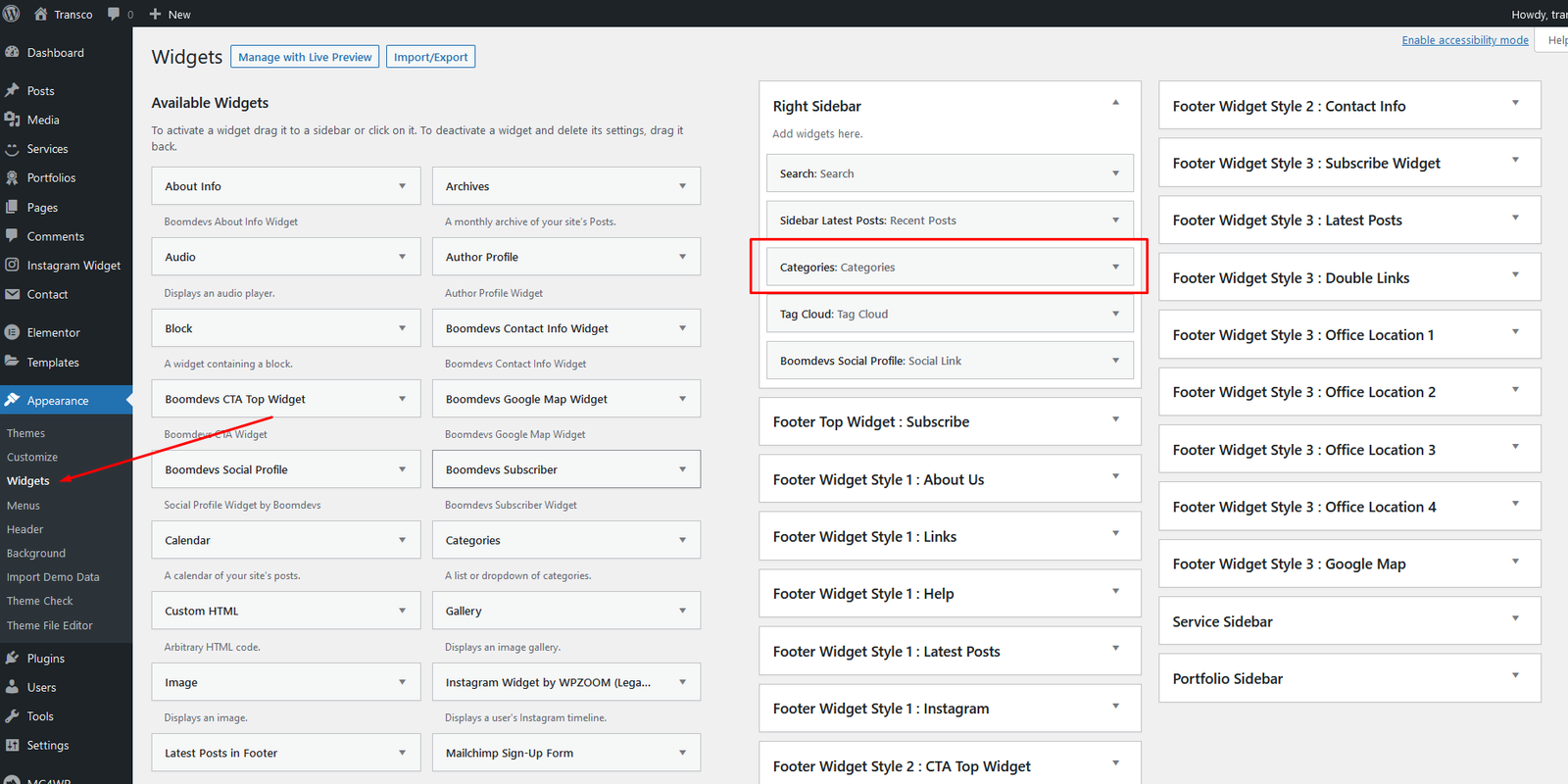Click the WordPress logo icon
1568x784 pixels.
[12, 14]
